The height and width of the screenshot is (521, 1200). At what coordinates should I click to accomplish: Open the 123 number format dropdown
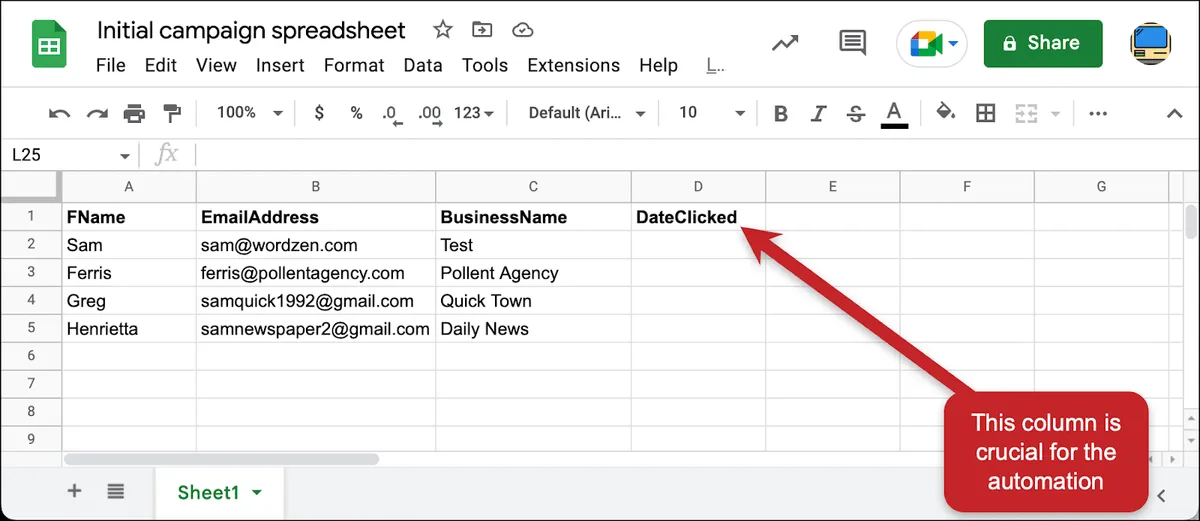[x=474, y=113]
